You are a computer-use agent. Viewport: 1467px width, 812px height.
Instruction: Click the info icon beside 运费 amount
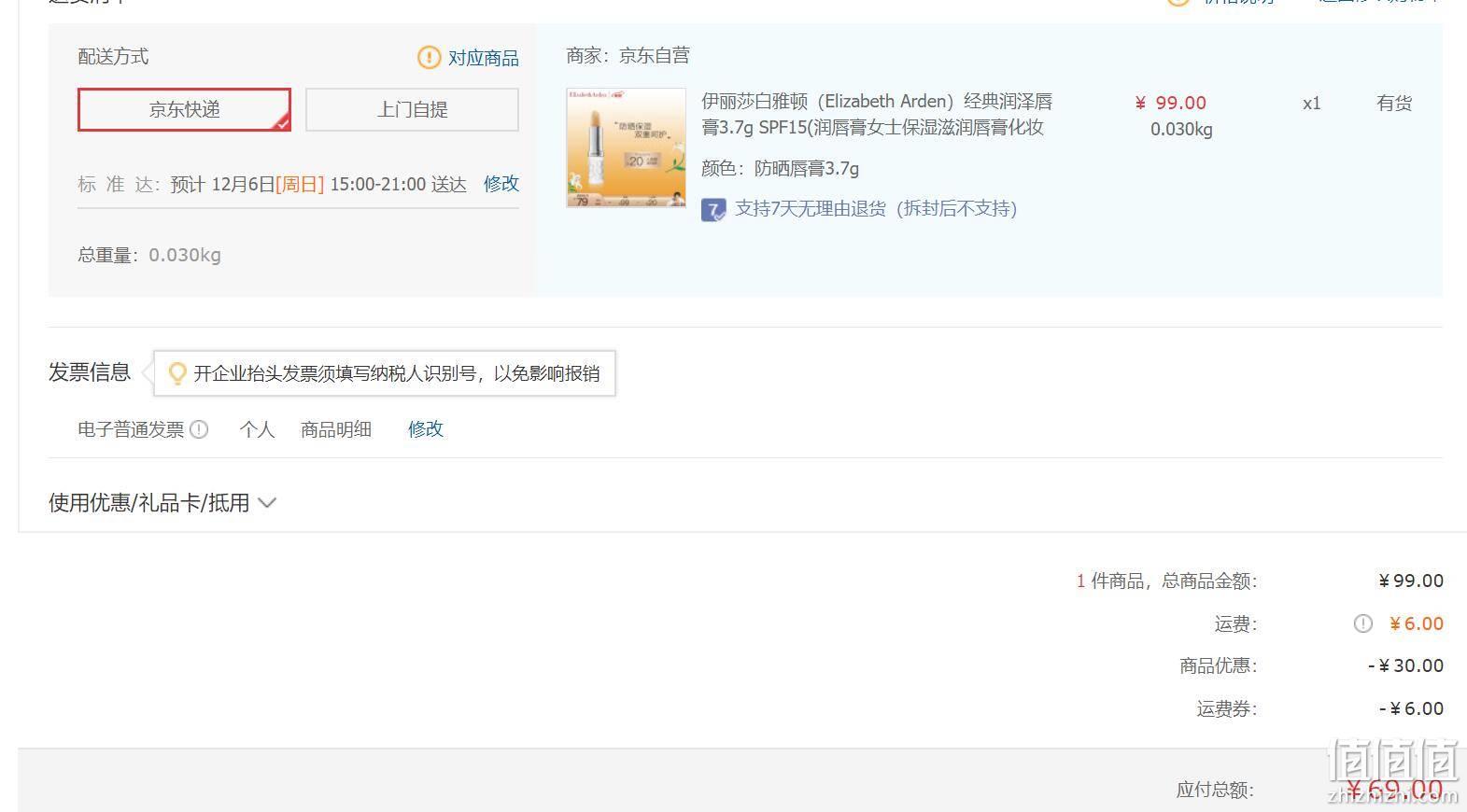click(1363, 623)
